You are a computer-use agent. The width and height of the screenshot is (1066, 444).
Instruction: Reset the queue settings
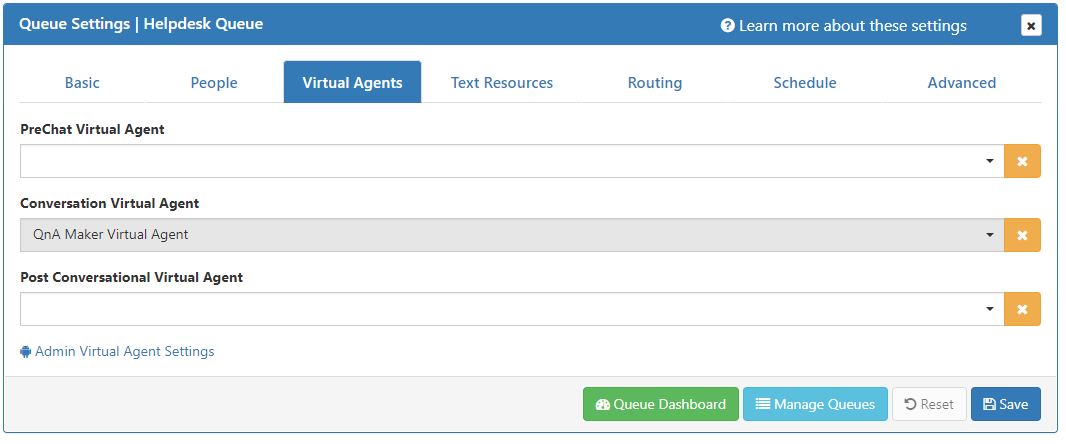[929, 404]
